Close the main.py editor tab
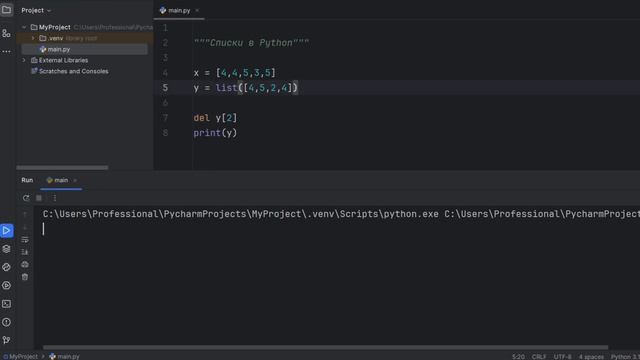640x360 pixels. click(x=197, y=10)
